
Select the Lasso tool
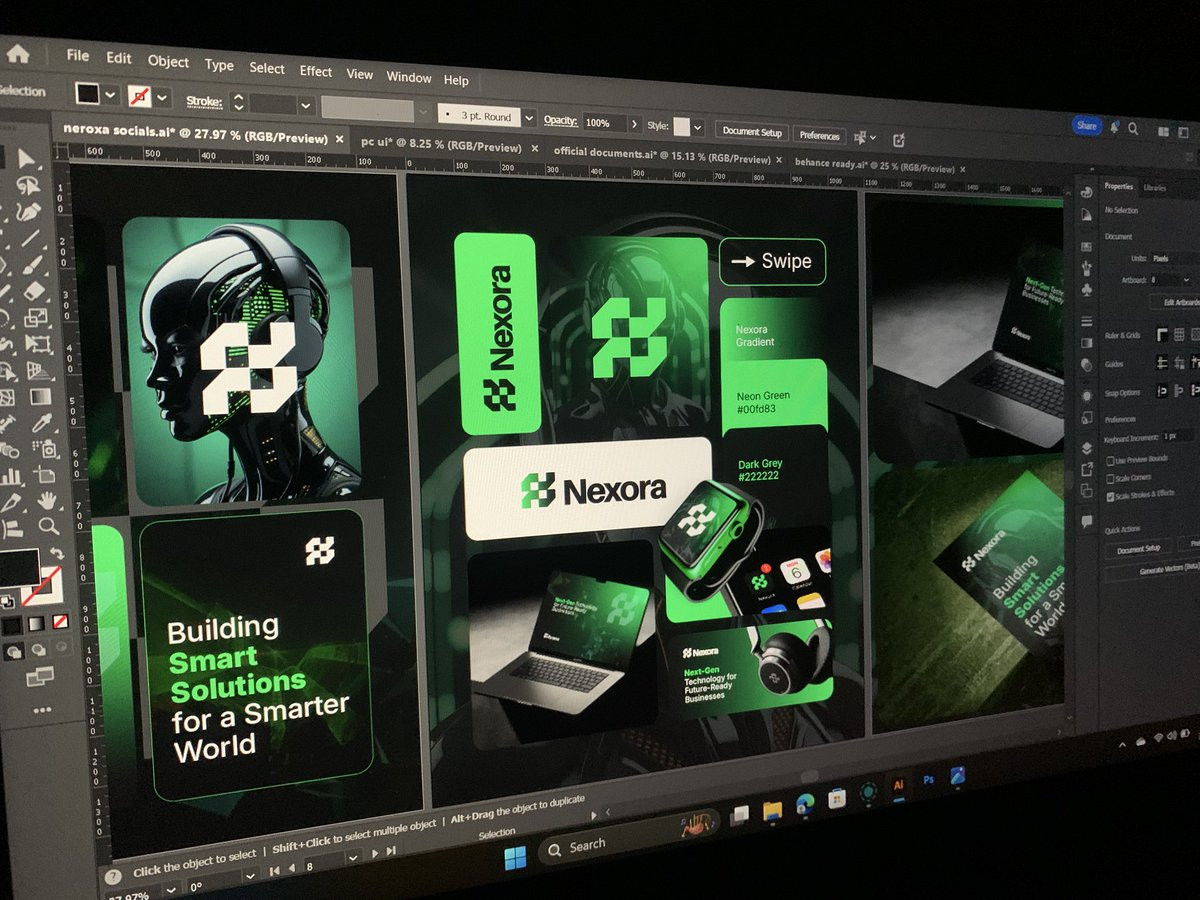click(28, 186)
